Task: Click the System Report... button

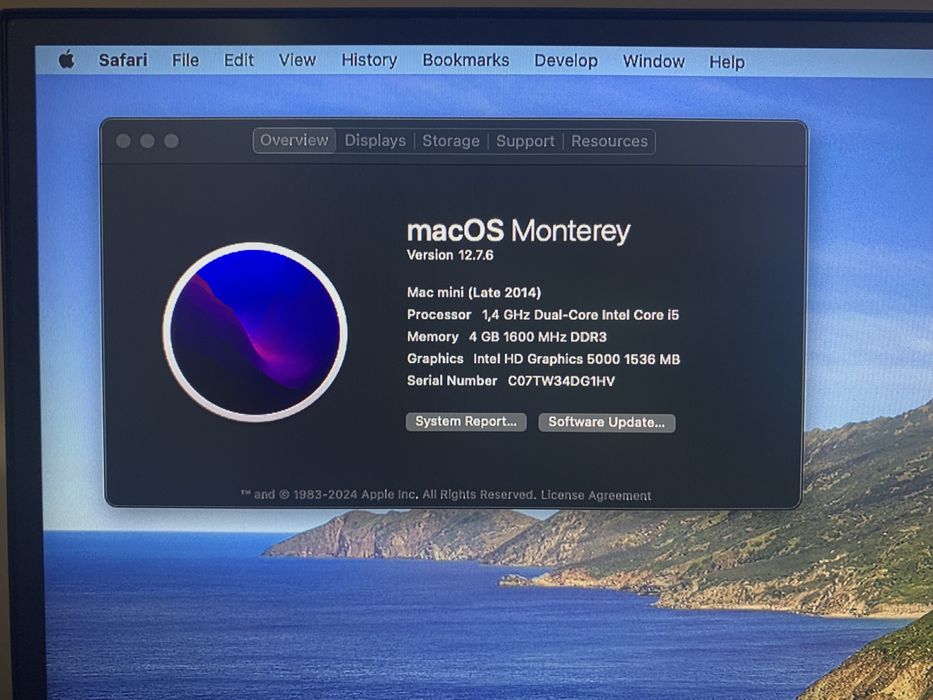Action: click(x=466, y=421)
